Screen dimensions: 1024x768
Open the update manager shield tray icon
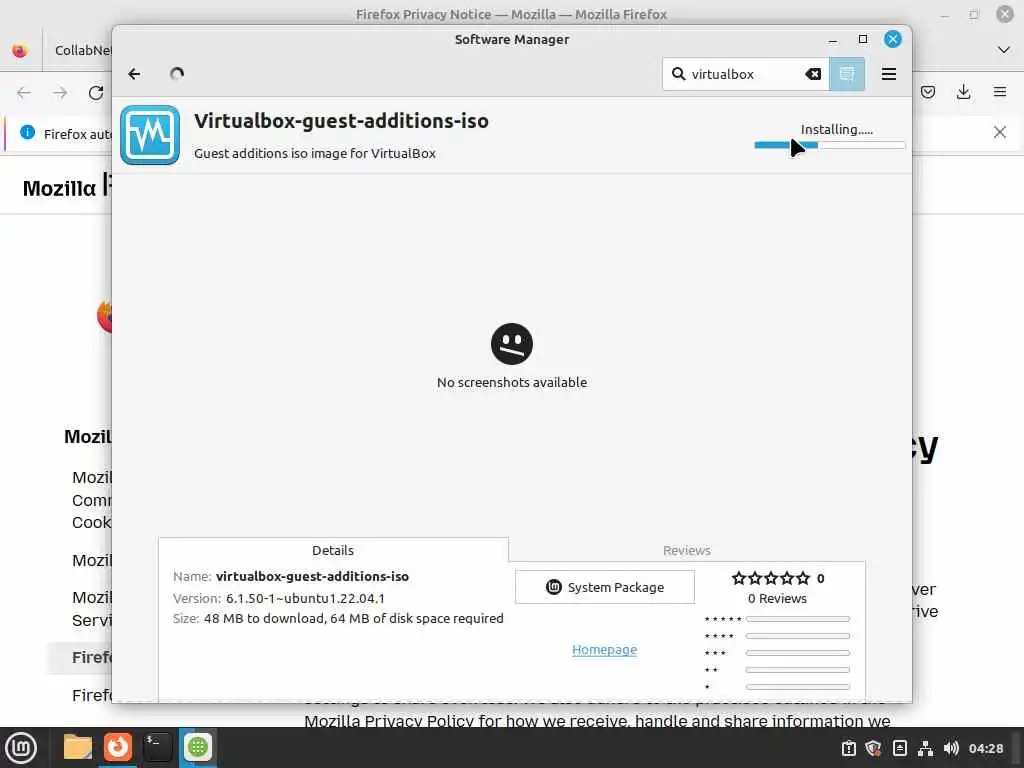point(873,748)
